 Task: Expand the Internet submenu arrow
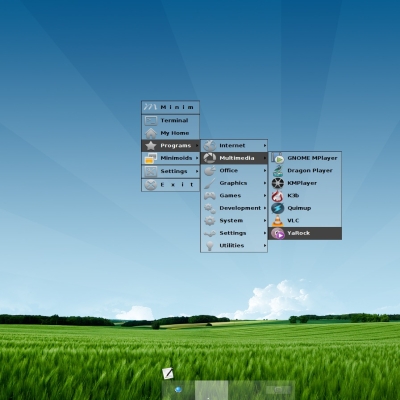tap(265, 146)
